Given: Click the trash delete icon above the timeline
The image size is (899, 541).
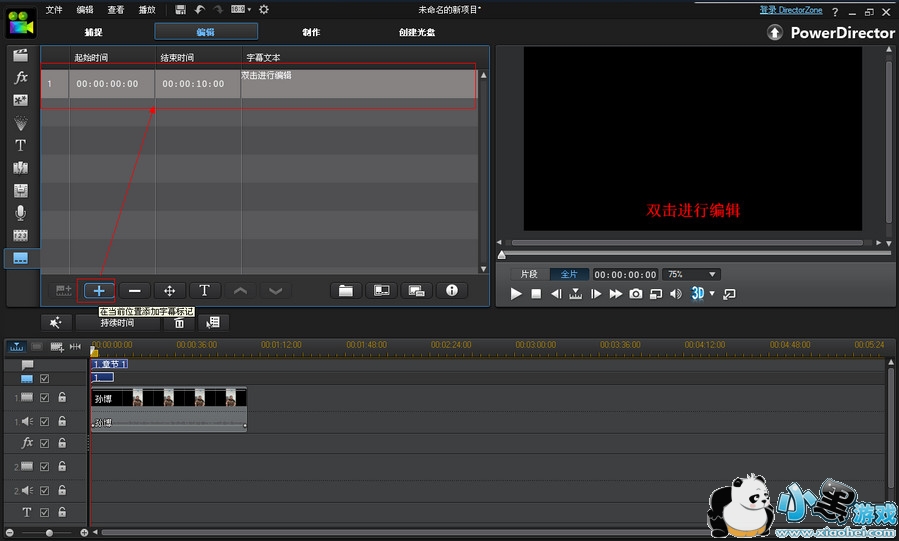Looking at the screenshot, I should 180,322.
